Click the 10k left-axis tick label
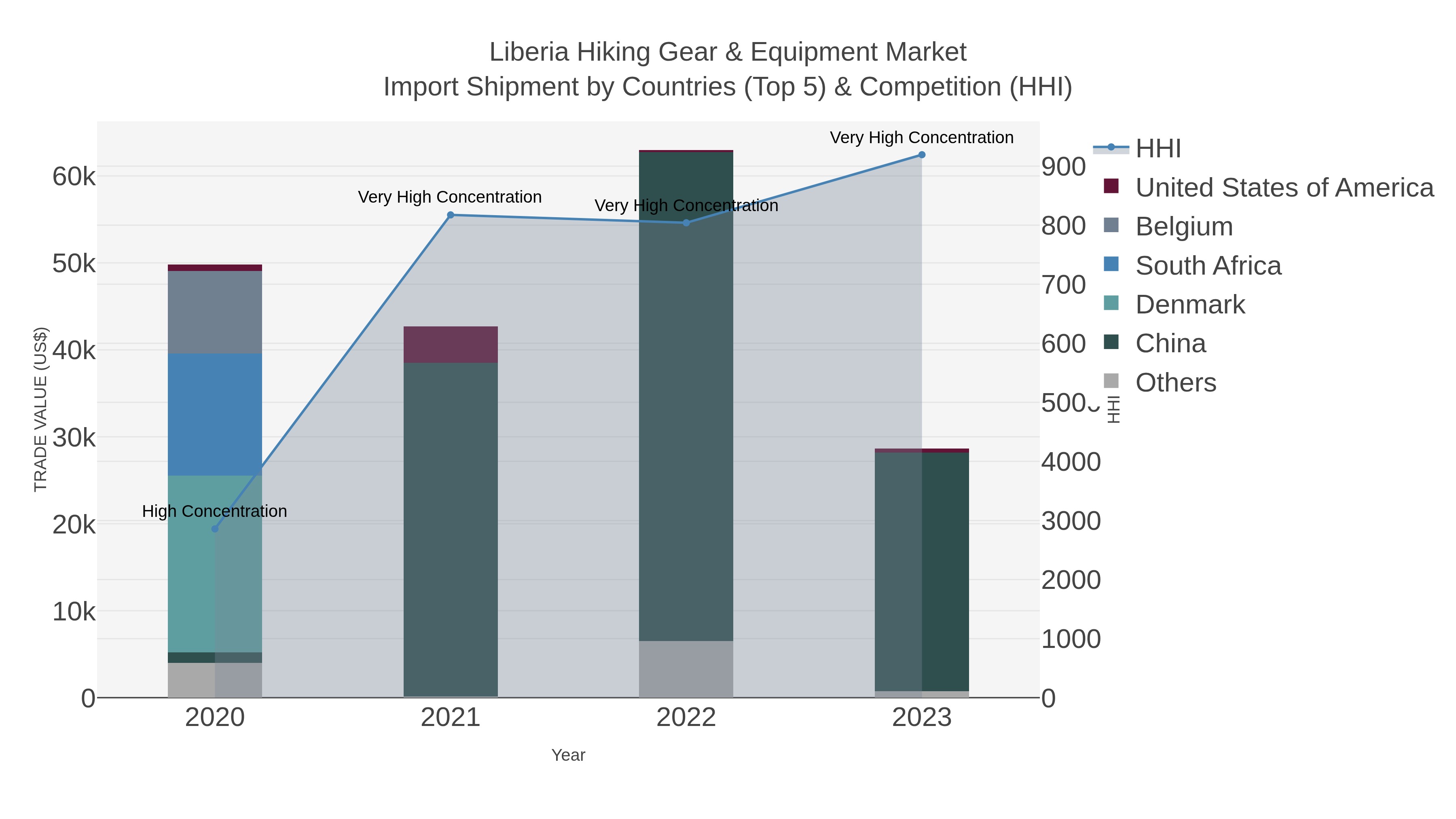The width and height of the screenshot is (1456, 819). pyautogui.click(x=74, y=612)
